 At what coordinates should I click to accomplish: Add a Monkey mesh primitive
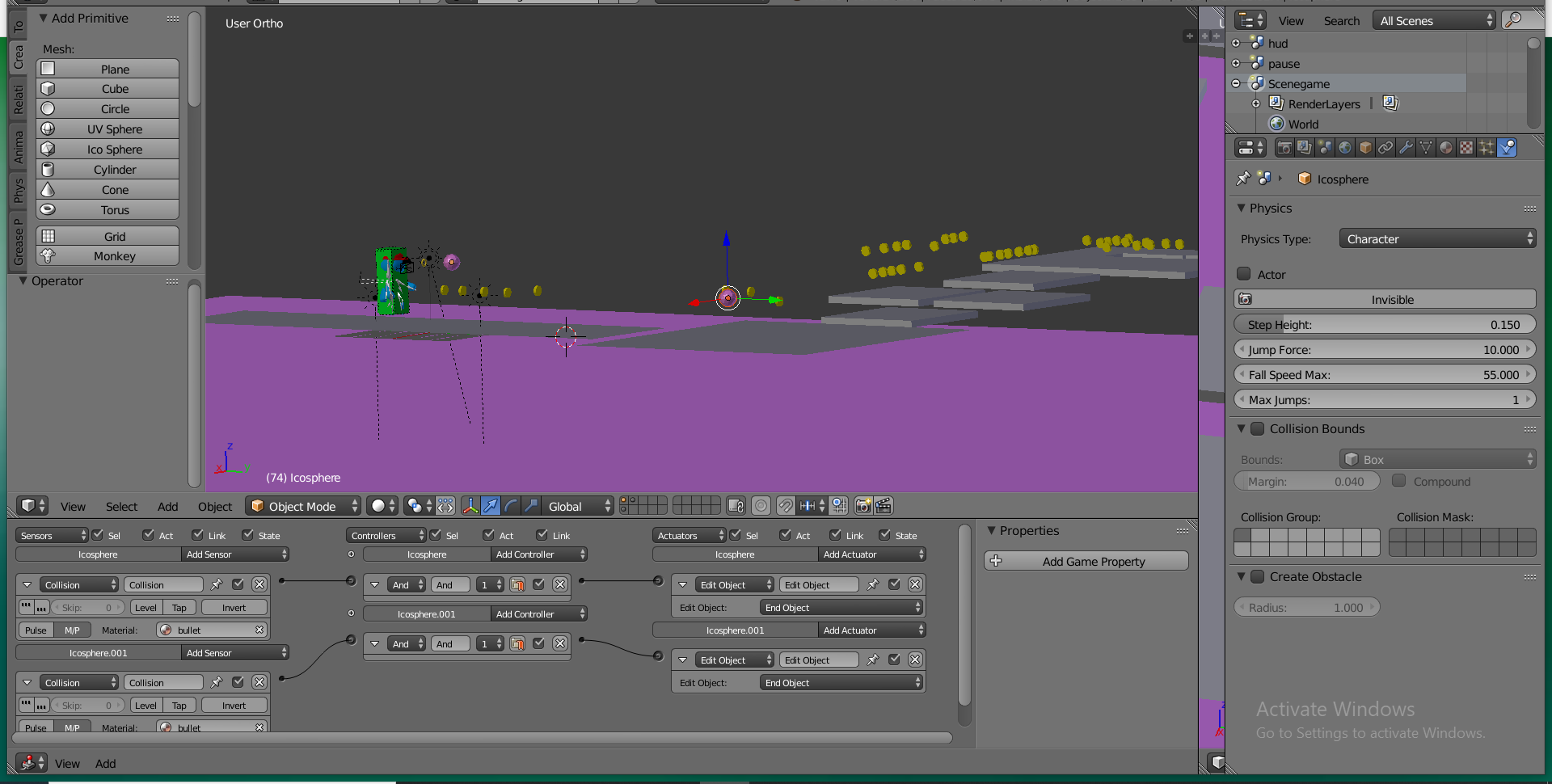click(108, 256)
